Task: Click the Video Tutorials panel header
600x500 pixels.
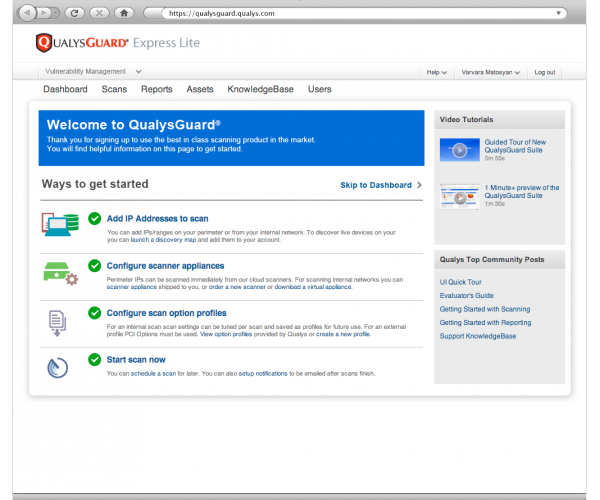Action: [x=499, y=120]
